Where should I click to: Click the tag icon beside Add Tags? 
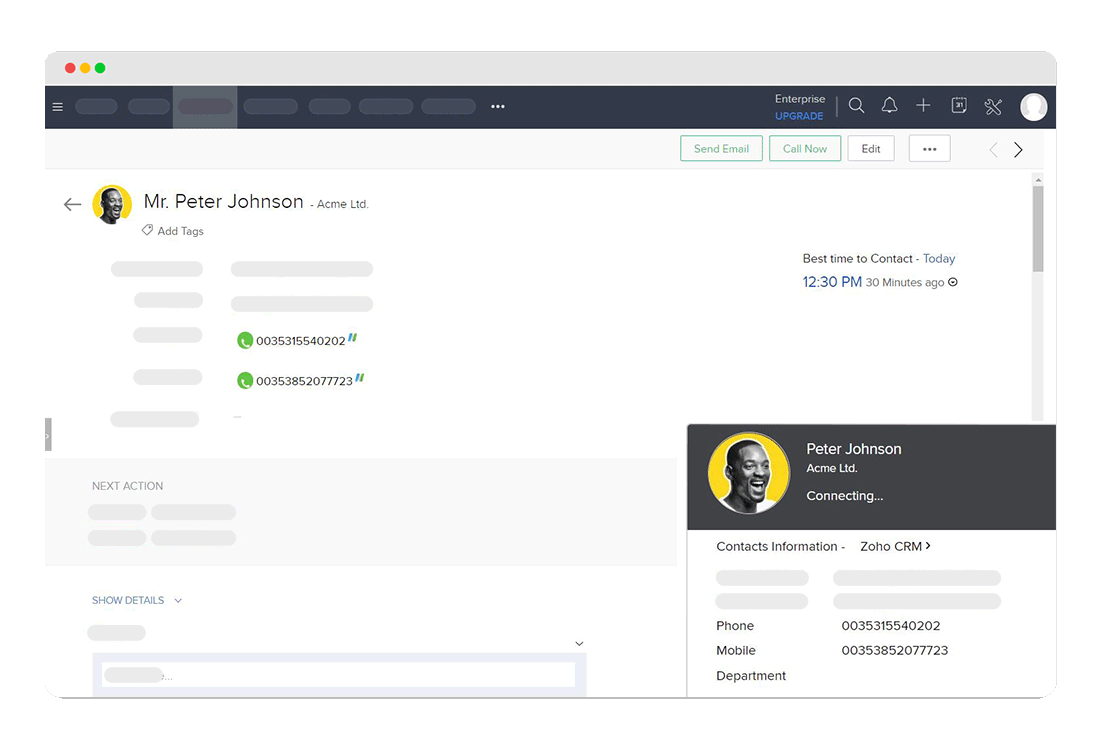click(147, 230)
